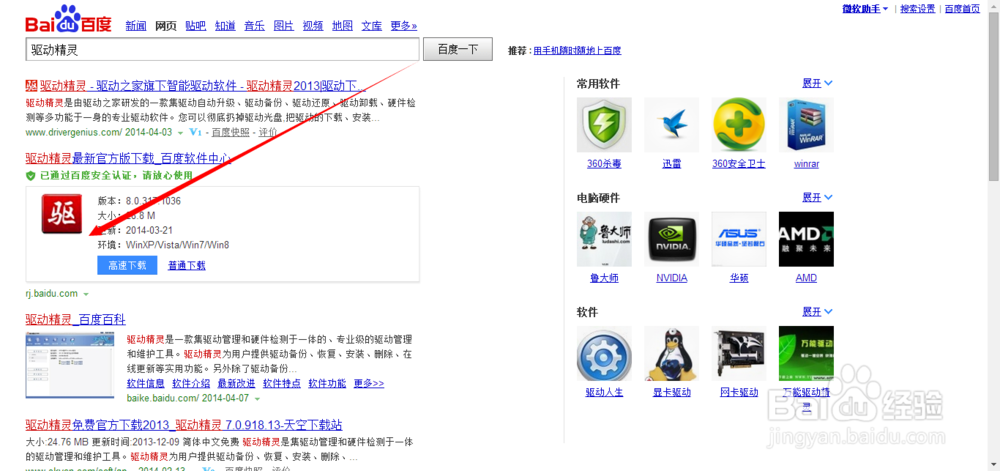Open the WinRAR icon
Viewport: 1000px width, 471px height.
[x=806, y=125]
